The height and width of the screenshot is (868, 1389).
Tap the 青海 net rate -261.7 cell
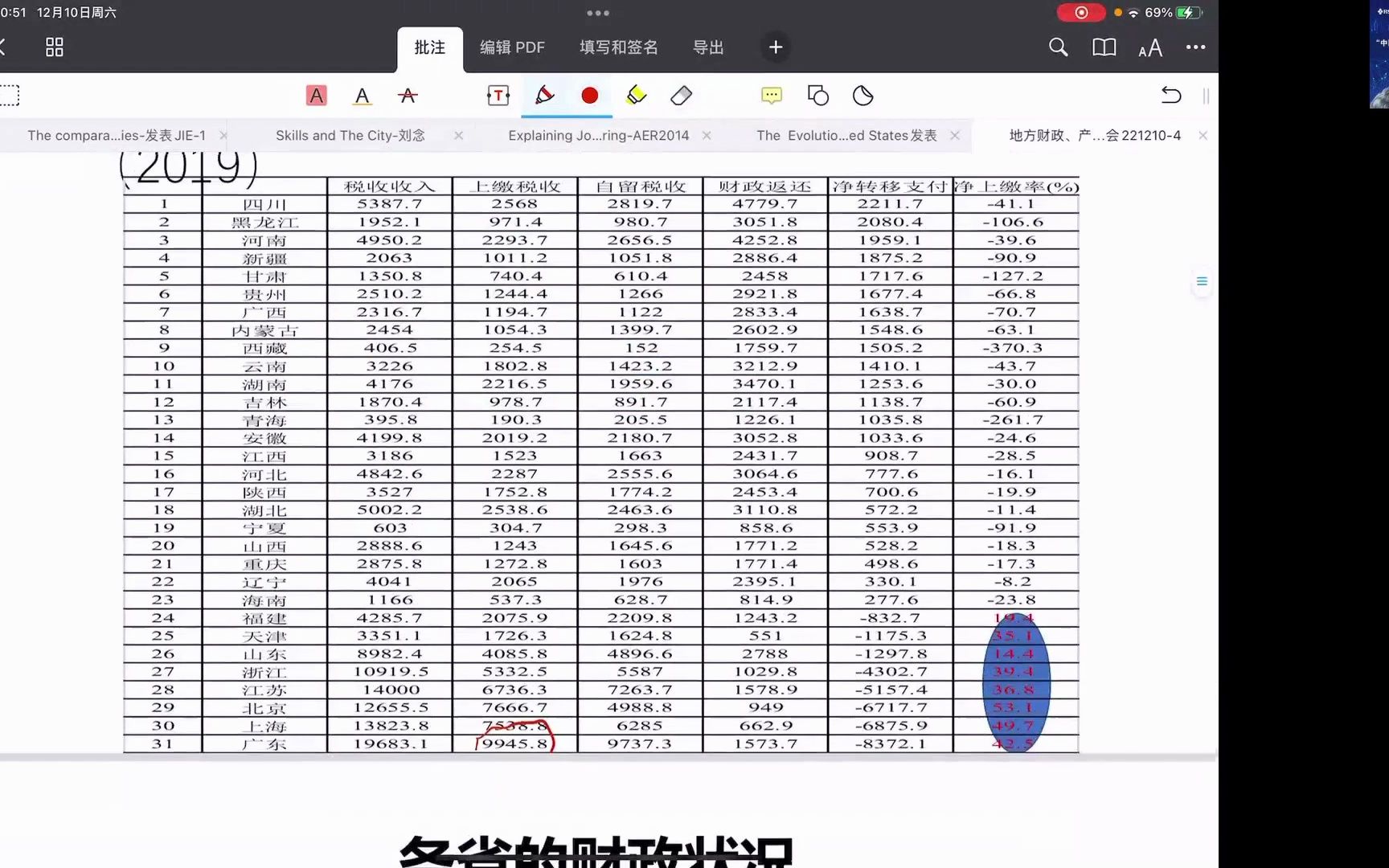pos(1016,420)
